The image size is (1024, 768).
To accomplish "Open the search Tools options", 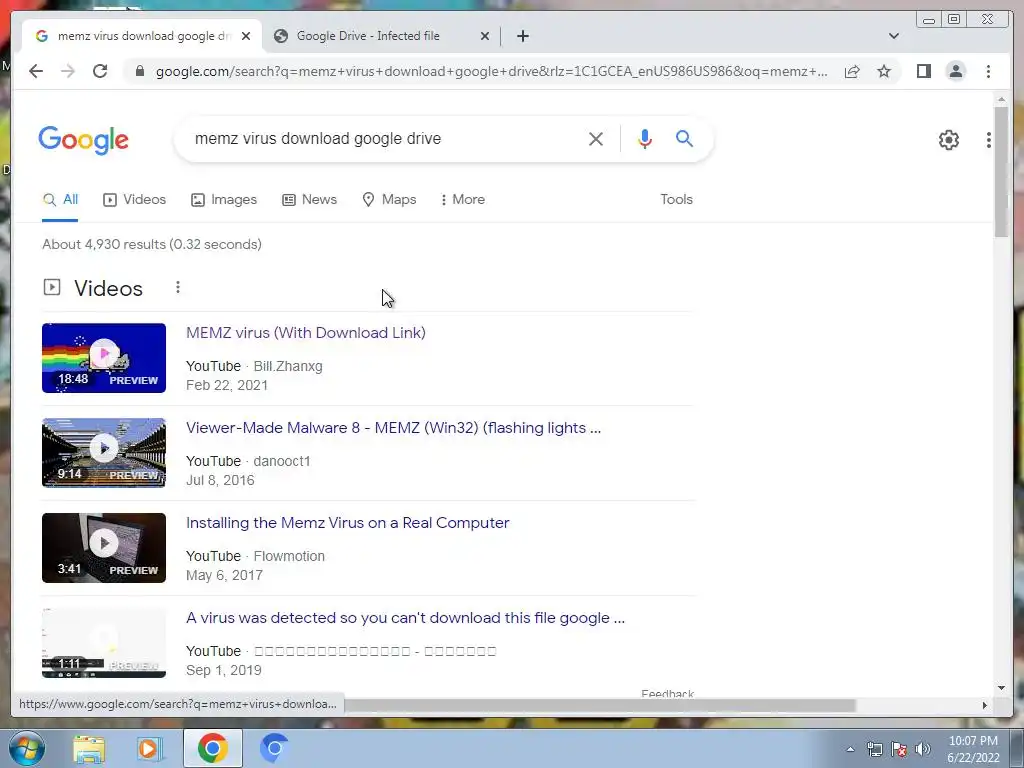I will (676, 199).
